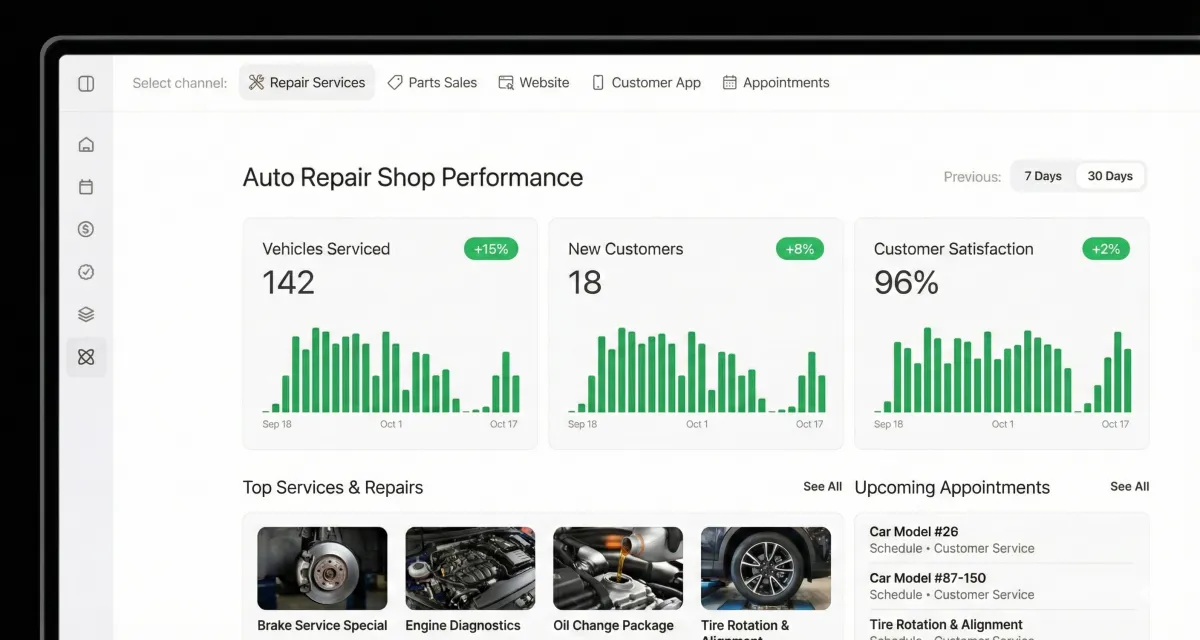This screenshot has width=1200, height=640.
Task: Click the Engine Diagnostics label
Action: click(x=463, y=626)
